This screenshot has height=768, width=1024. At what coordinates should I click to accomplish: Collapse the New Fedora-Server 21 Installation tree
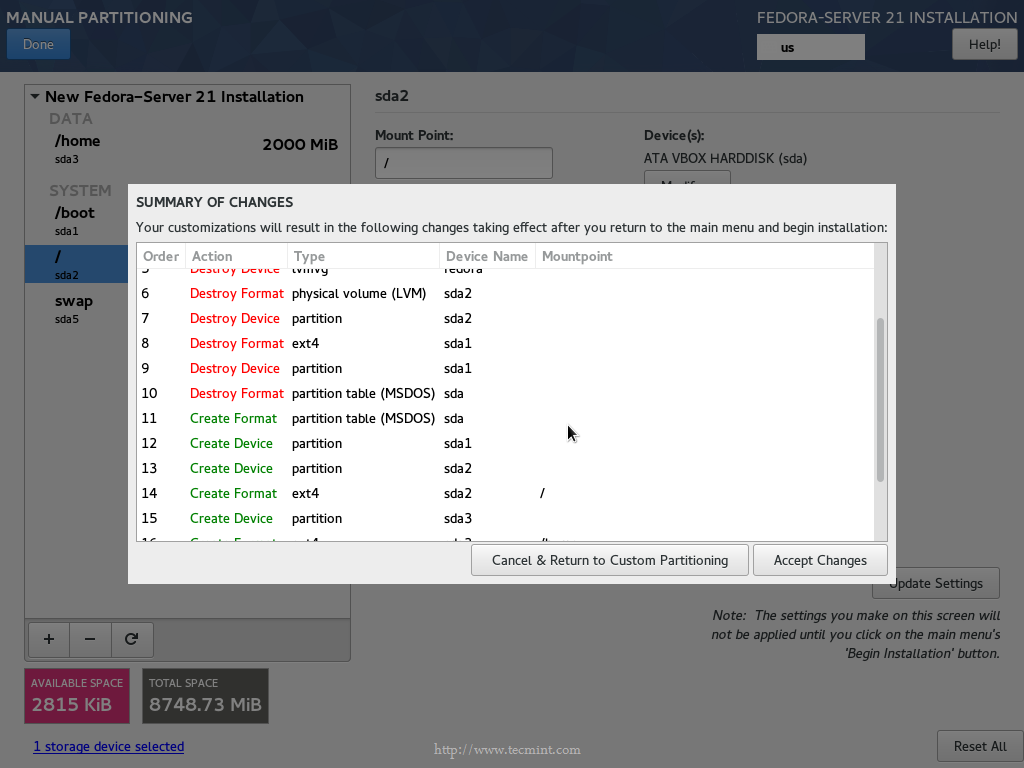click(x=35, y=97)
